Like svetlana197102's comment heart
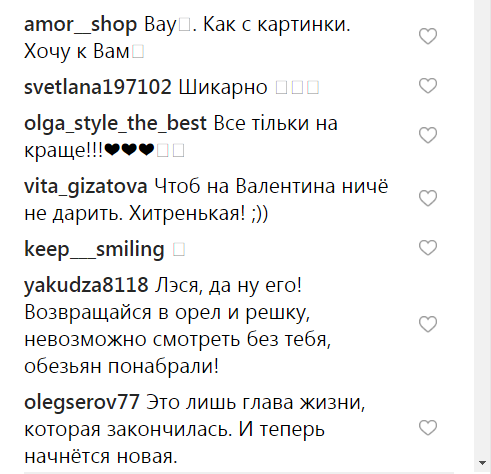Viewport: 491px width, 474px height. click(428, 86)
